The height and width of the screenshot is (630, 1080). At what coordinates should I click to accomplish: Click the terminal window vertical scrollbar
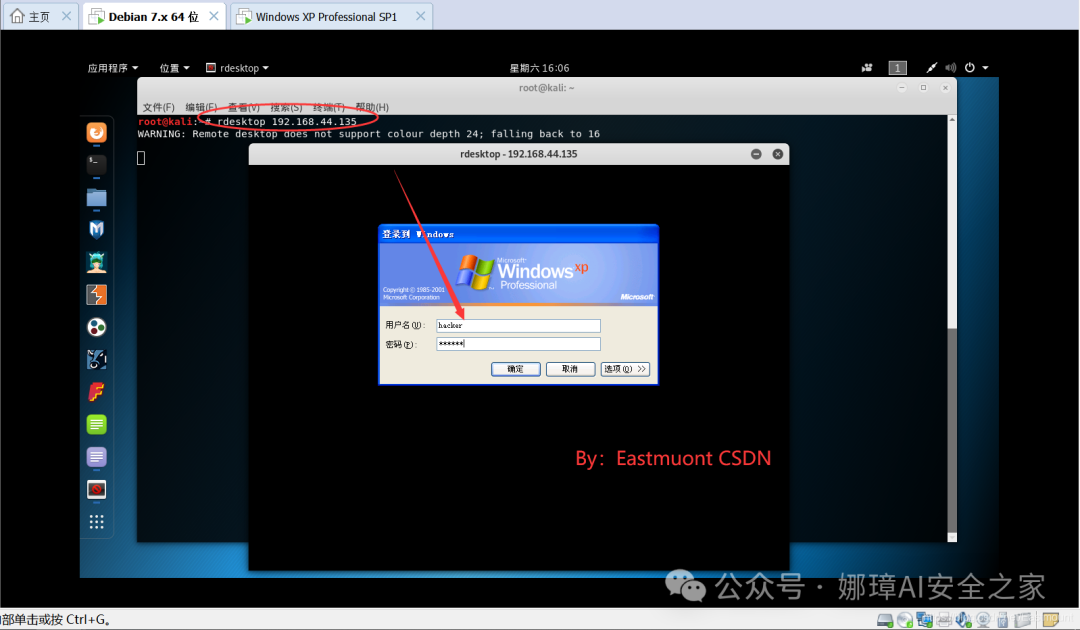click(x=952, y=328)
